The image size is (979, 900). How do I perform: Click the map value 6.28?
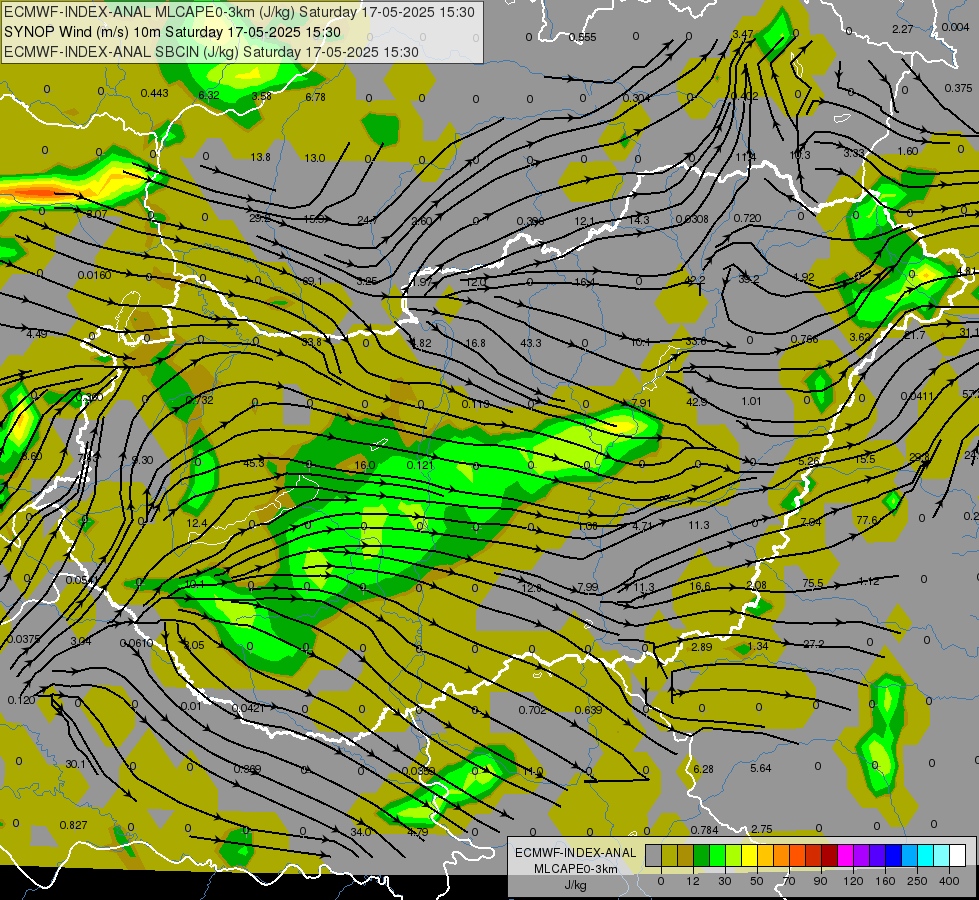(x=703, y=769)
